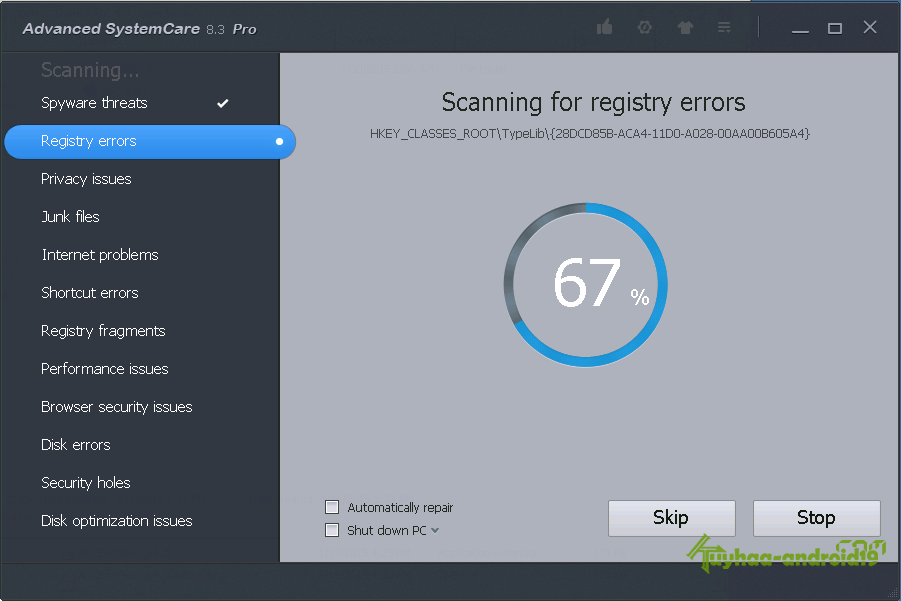Click the Advanced SystemCare 8.3 Pro title

click(x=140, y=29)
